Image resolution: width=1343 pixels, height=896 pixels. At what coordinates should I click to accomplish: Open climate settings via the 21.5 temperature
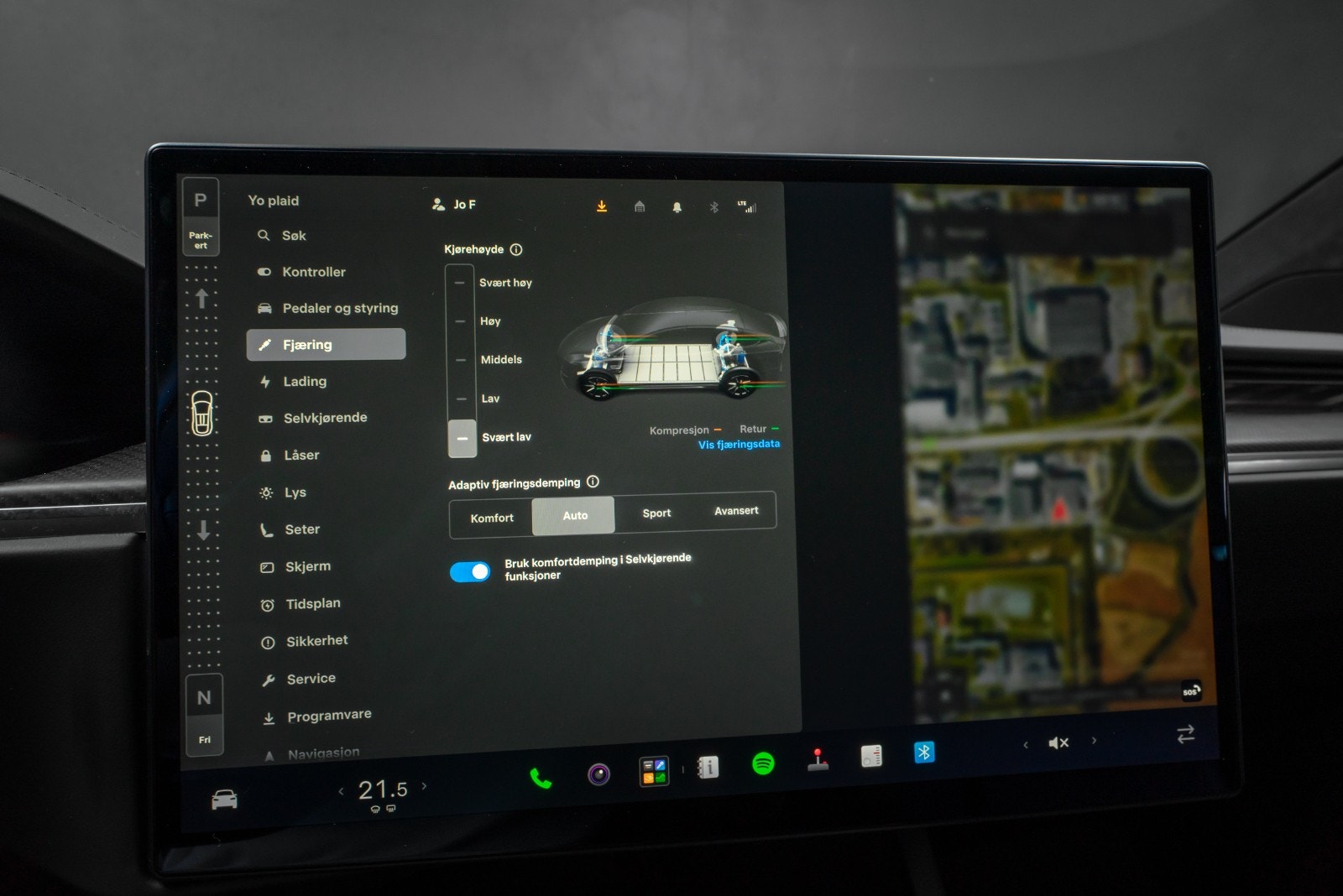[383, 789]
